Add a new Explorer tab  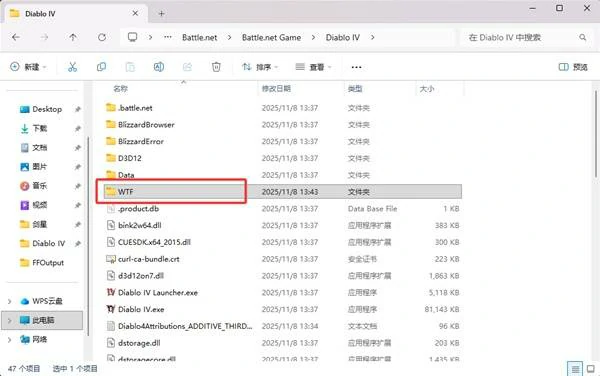161,14
